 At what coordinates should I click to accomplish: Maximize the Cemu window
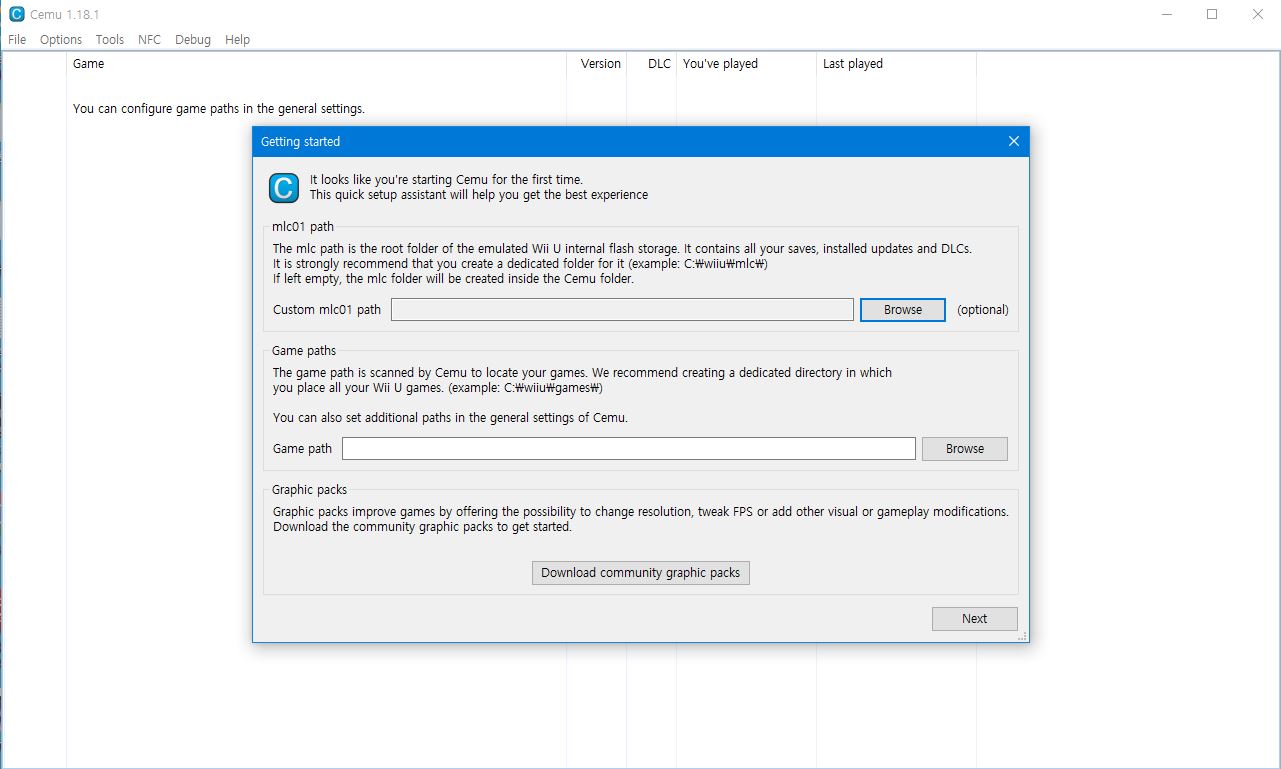[1212, 14]
